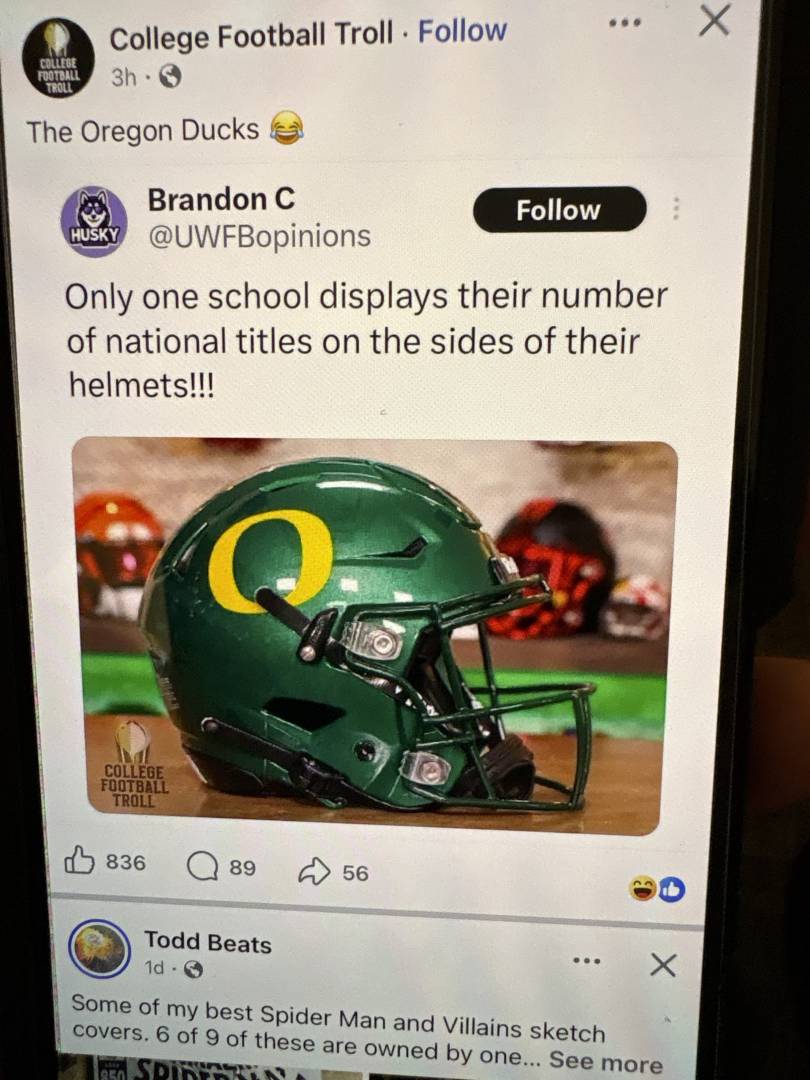The image size is (810, 1080).
Task: Open the Oregon helmet image
Action: 374,636
